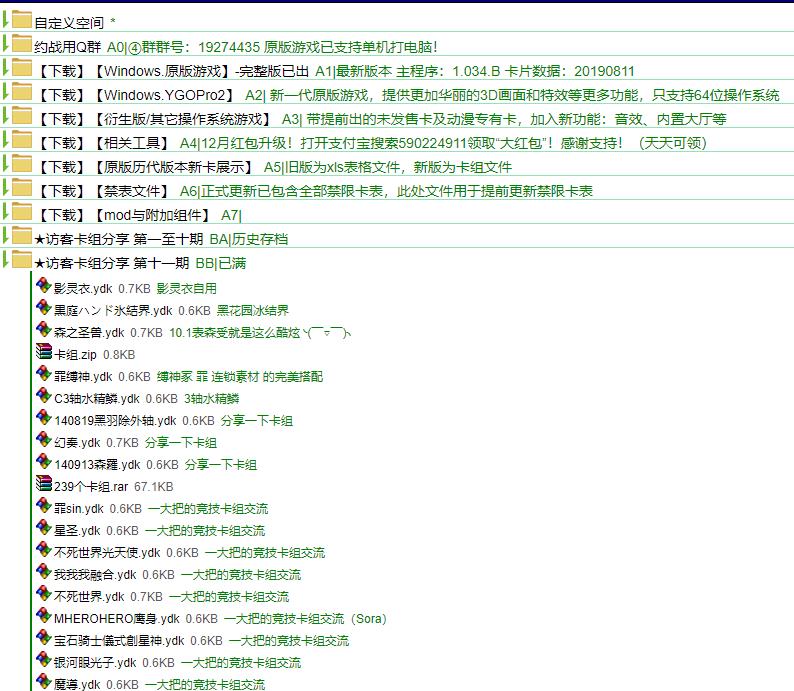Click the file icon beside 幻奏.ydk

click(x=44, y=439)
